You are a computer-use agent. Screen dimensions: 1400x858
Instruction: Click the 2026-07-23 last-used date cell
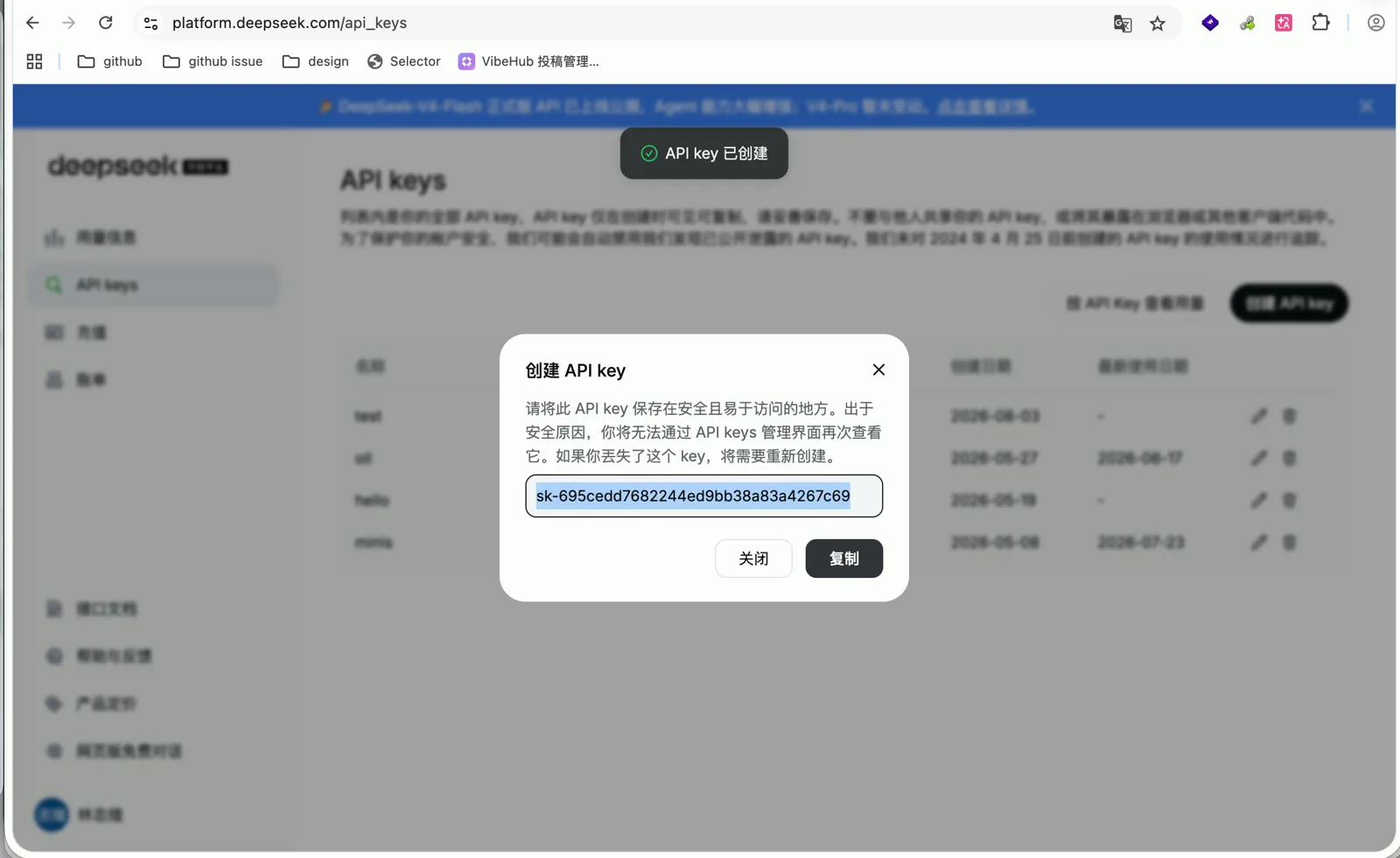tap(1141, 542)
